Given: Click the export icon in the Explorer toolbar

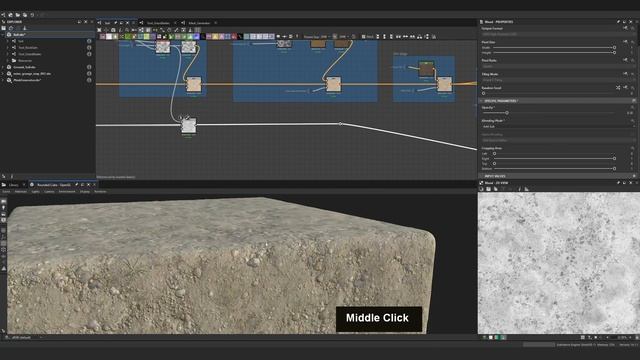Looking at the screenshot, I should click(x=24, y=28).
